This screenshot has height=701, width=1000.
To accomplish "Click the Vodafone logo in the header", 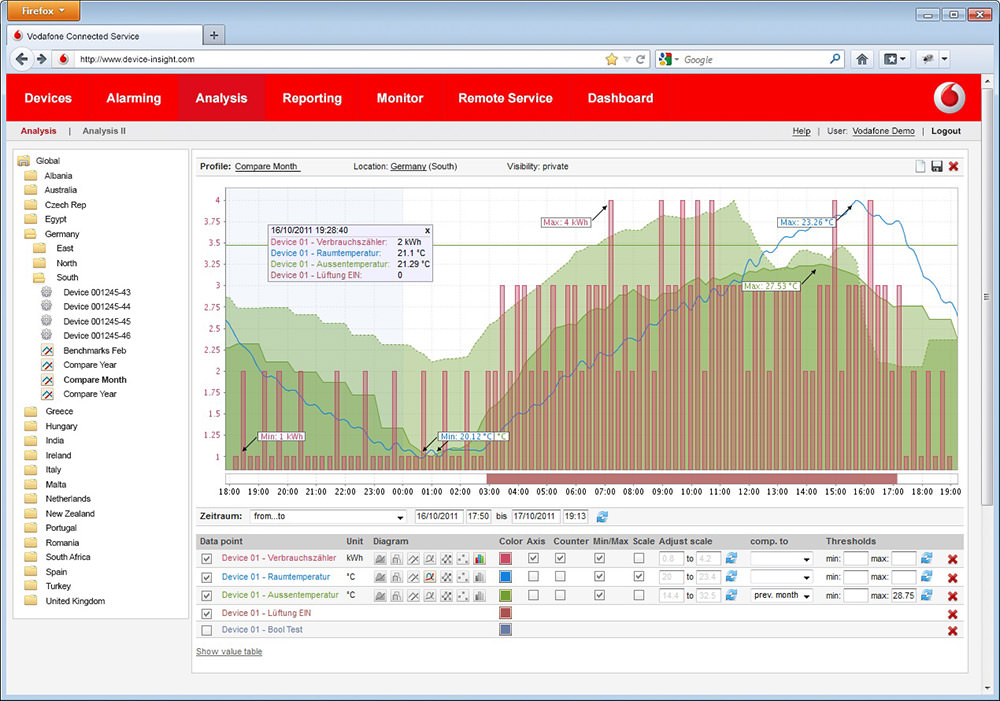I will pyautogui.click(x=949, y=98).
